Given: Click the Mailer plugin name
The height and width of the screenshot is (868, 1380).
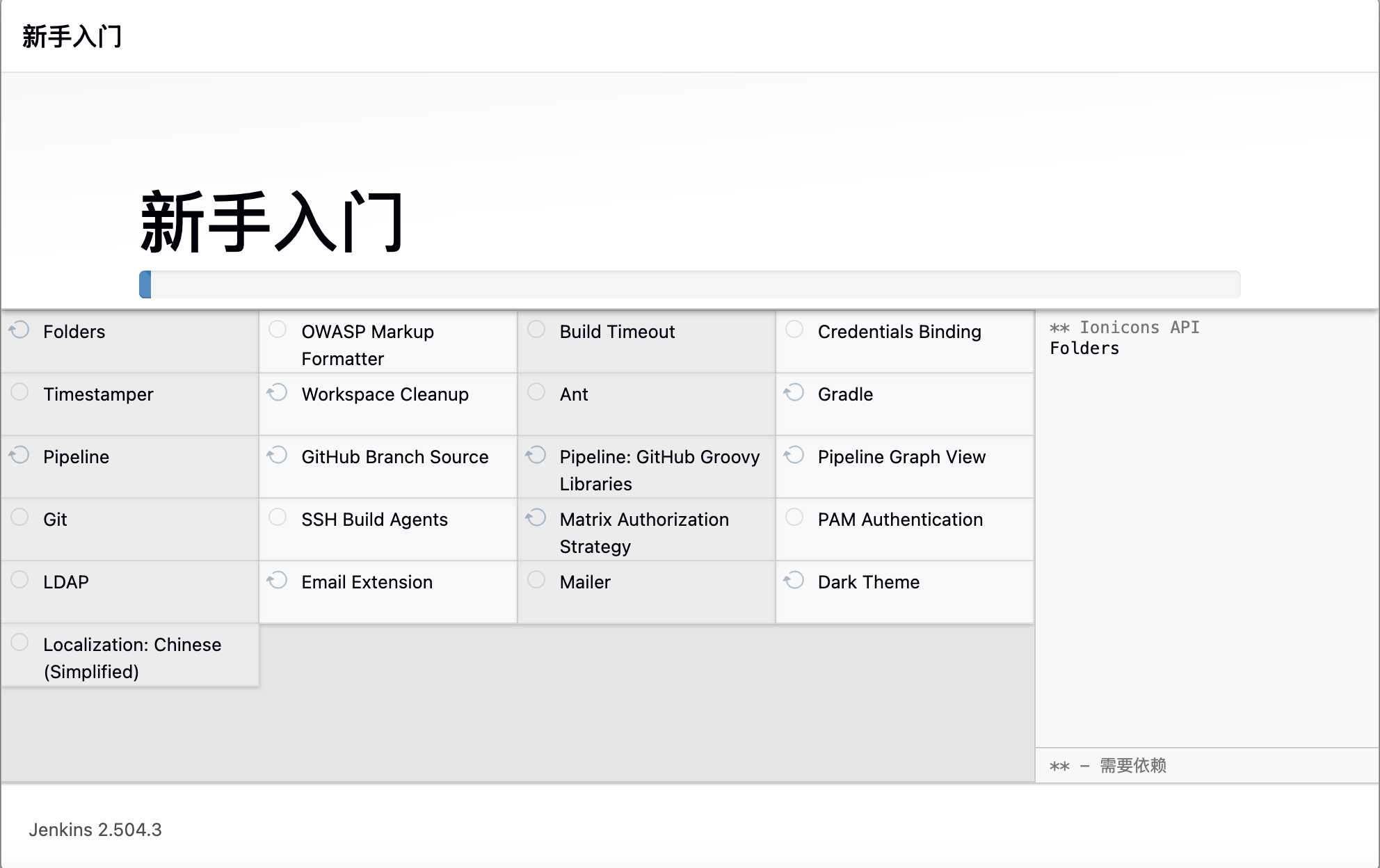Looking at the screenshot, I should [x=585, y=582].
